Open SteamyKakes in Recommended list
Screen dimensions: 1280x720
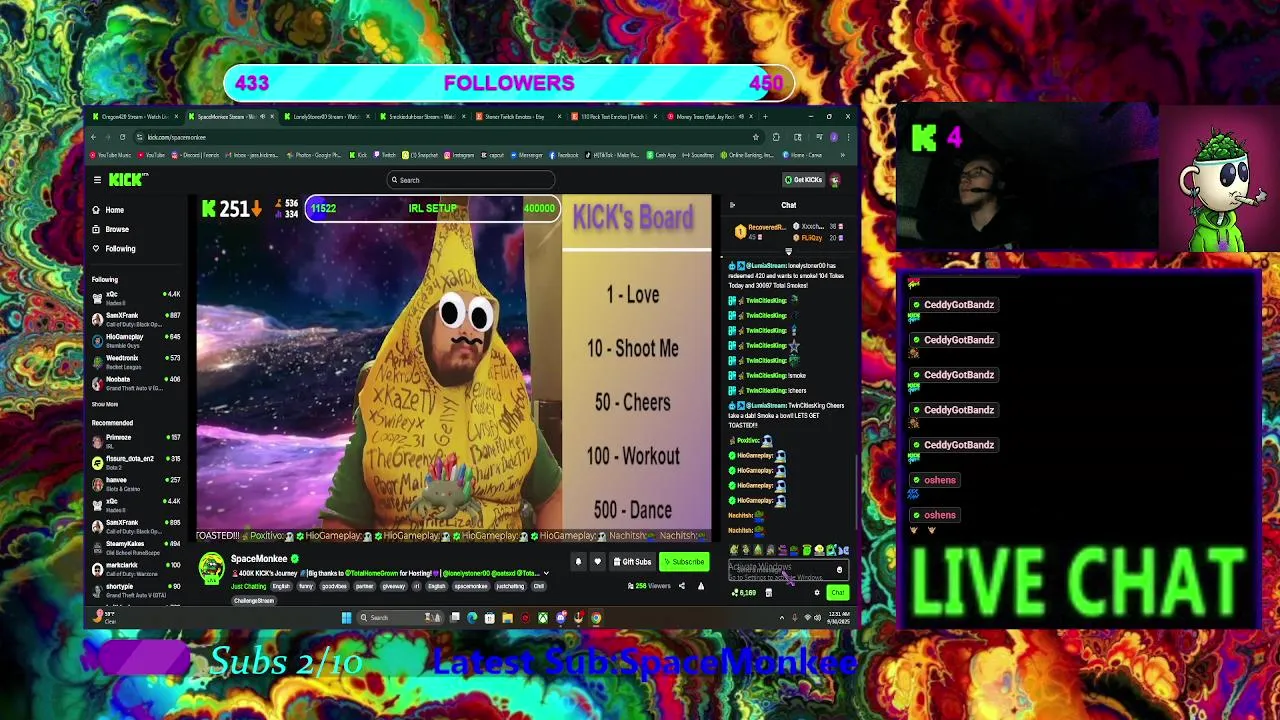point(137,547)
